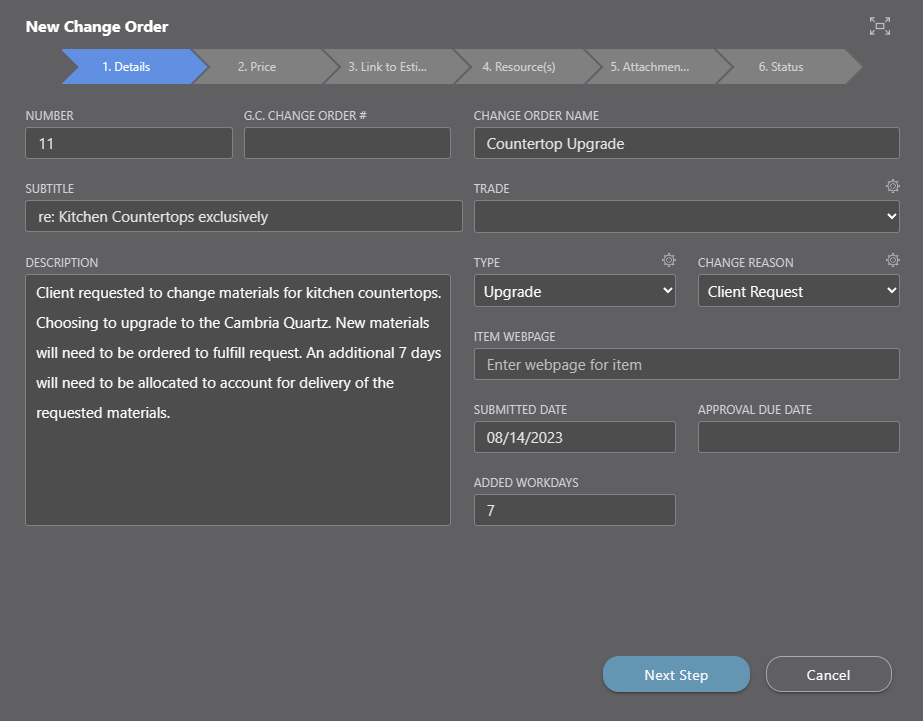Select the 1. Details step
The image size is (923, 721).
pos(126,67)
